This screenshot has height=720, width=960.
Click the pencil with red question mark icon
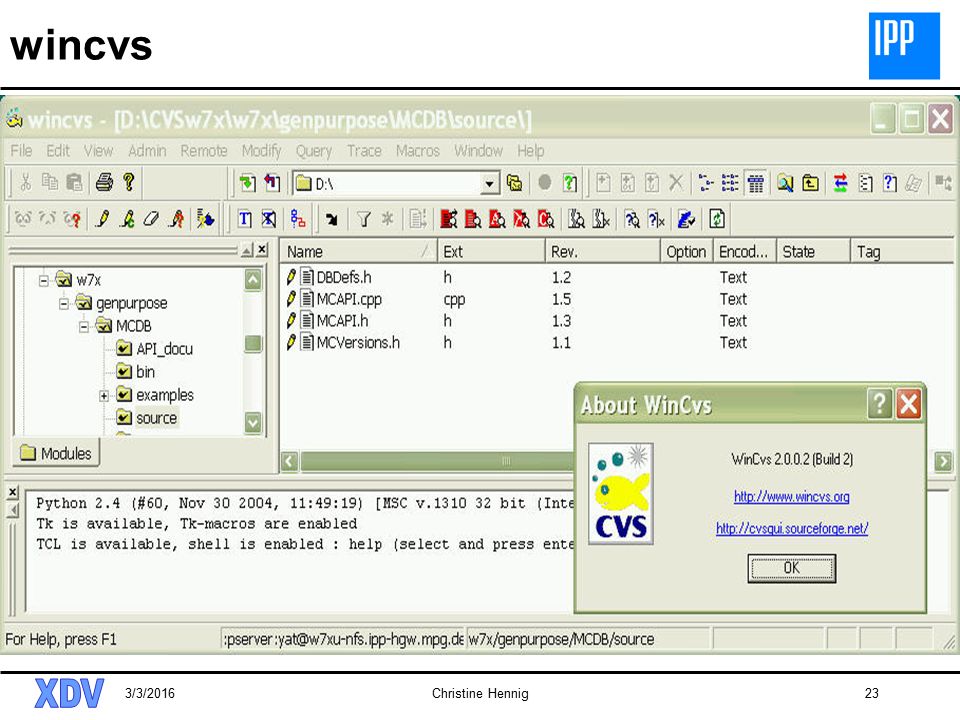click(x=177, y=219)
